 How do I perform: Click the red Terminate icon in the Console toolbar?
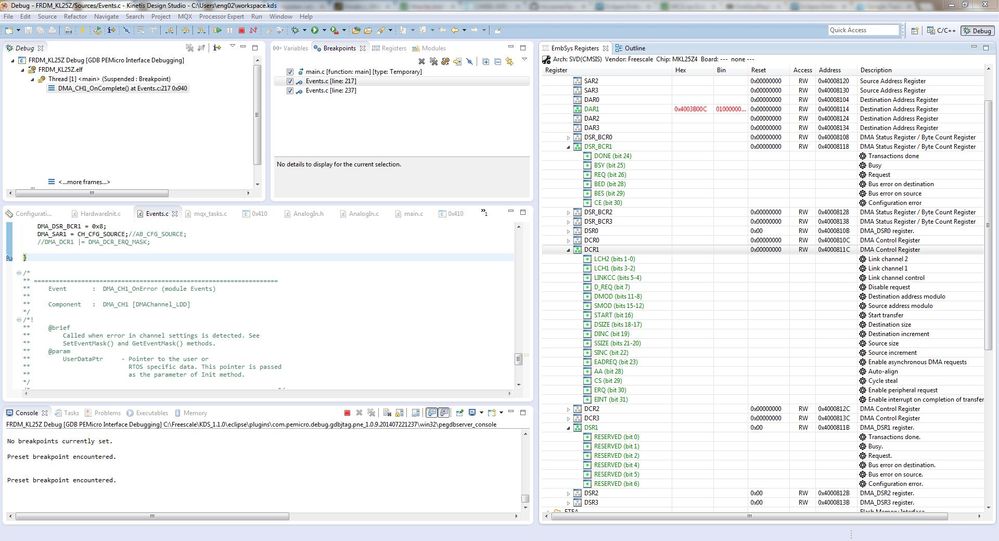click(x=347, y=413)
